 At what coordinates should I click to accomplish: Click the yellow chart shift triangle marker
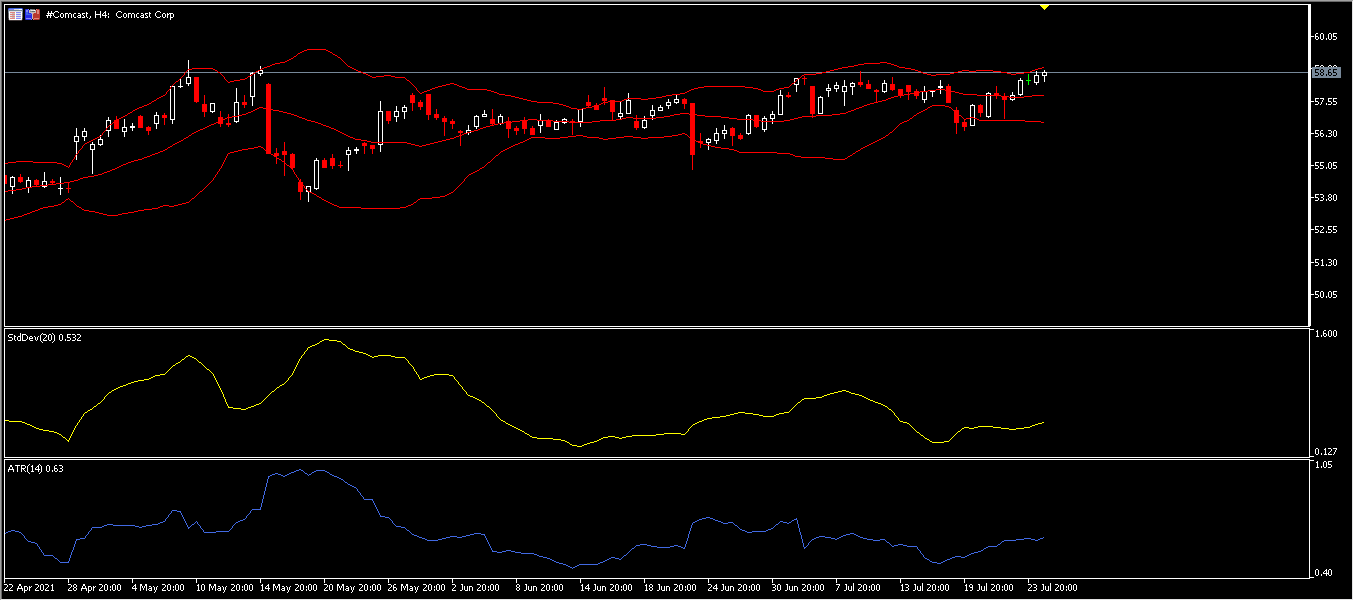pos(1043,7)
